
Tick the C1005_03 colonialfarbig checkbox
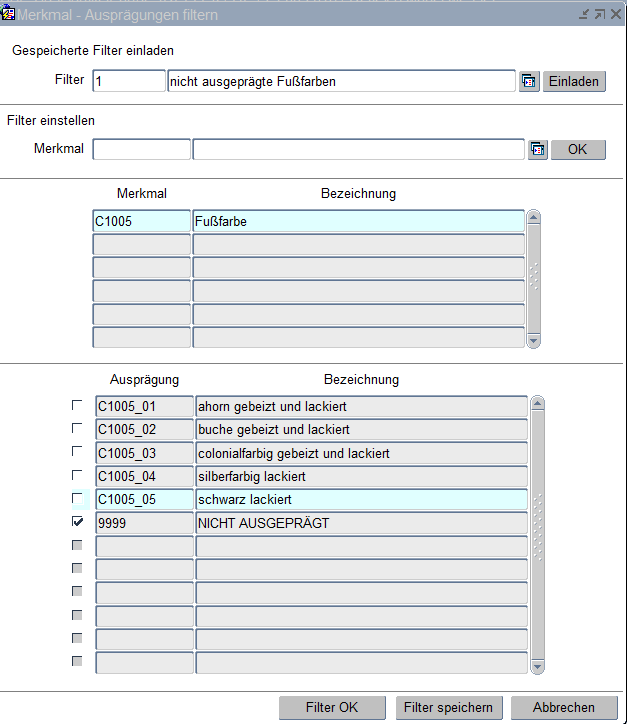tap(77, 452)
